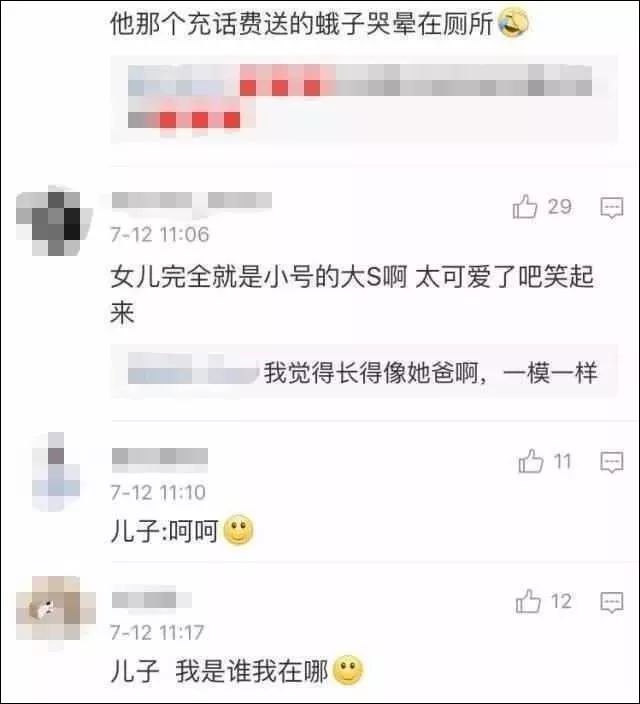The width and height of the screenshot is (640, 704).
Task: Like the comment with 11 likes
Action: tap(531, 462)
